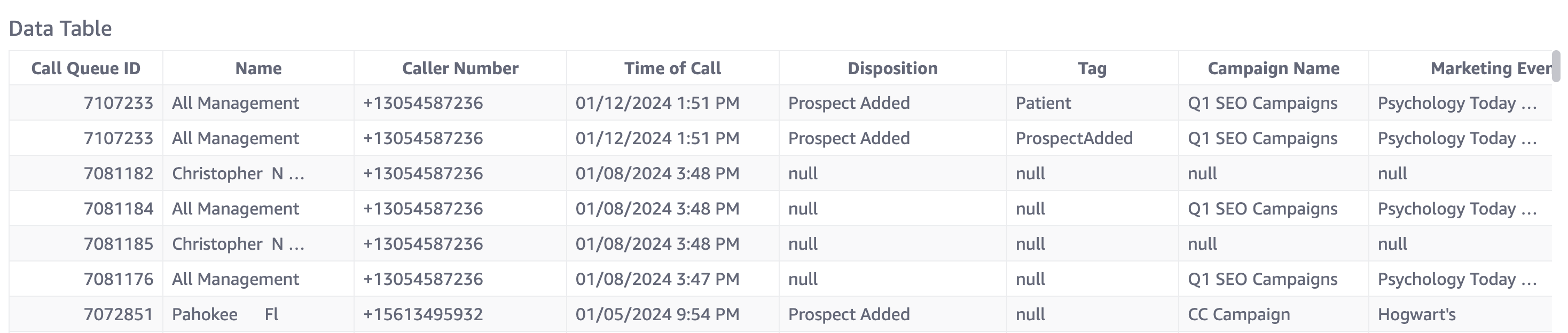The image size is (1568, 333).
Task: Click the 7081176 call queue row ID
Action: tap(118, 280)
